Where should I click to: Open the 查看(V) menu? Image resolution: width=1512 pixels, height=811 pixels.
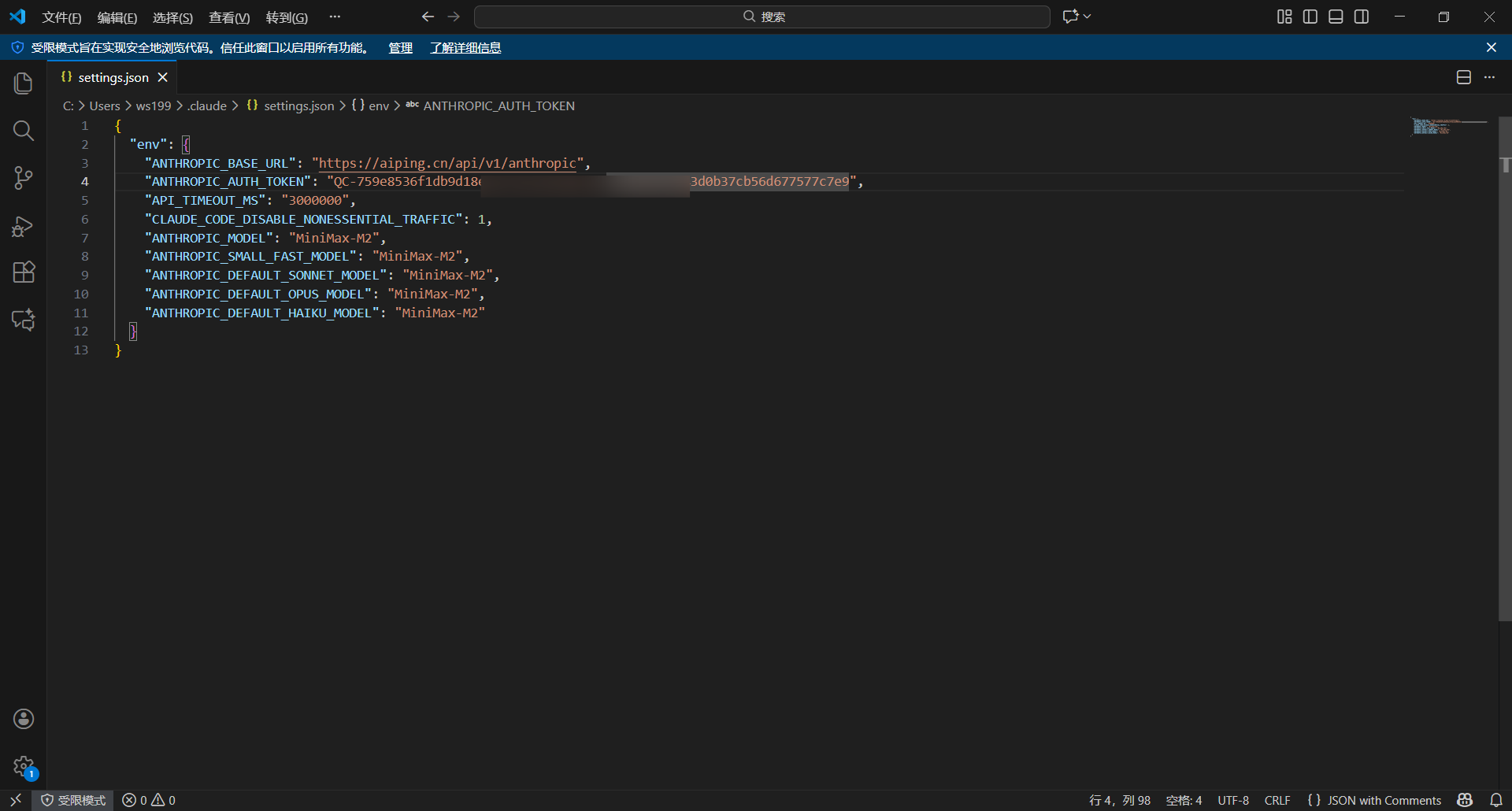229,17
